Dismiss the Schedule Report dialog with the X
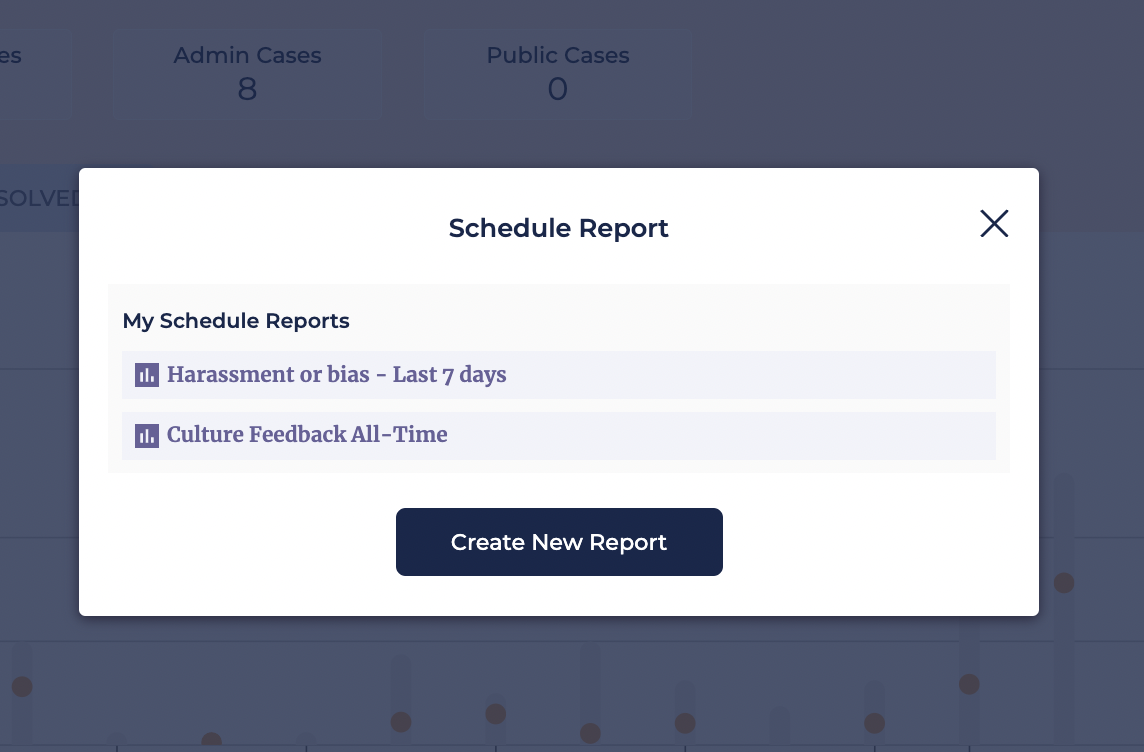The width and height of the screenshot is (1144, 752). pyautogui.click(x=994, y=224)
